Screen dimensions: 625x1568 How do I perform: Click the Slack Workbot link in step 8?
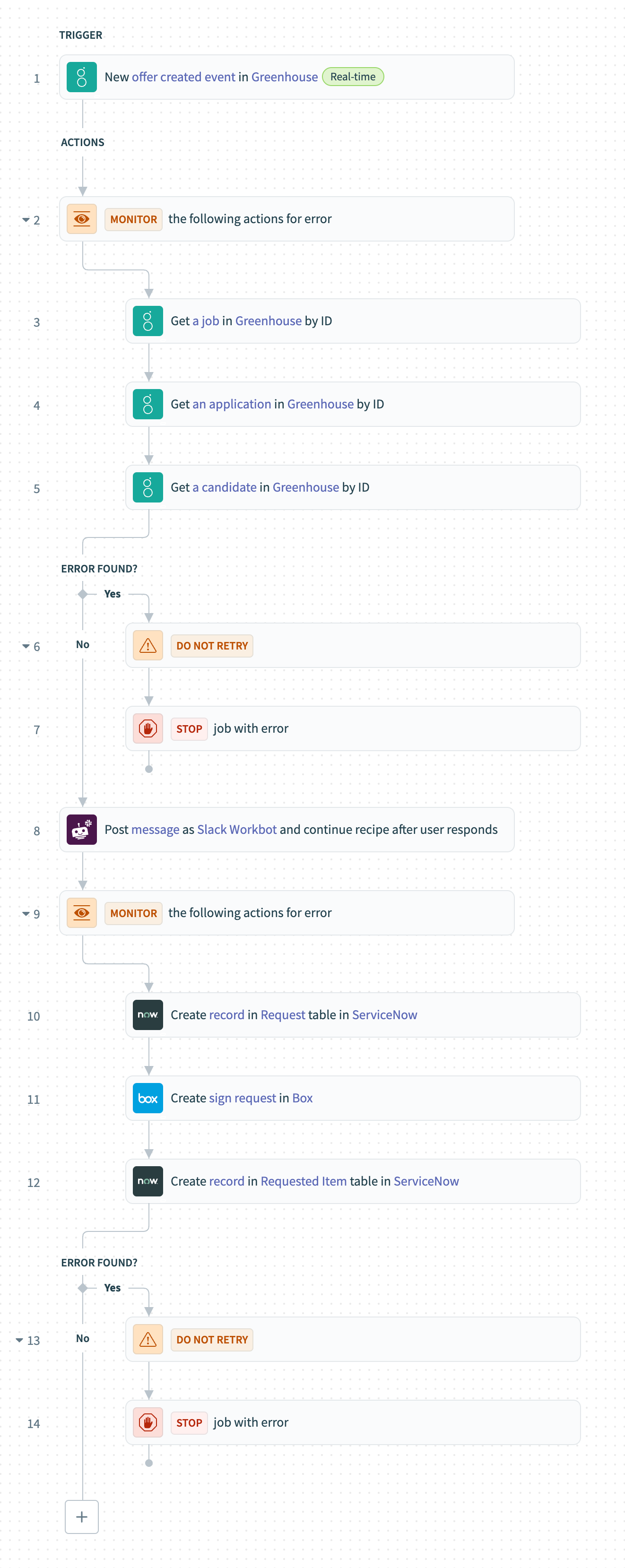click(x=237, y=829)
